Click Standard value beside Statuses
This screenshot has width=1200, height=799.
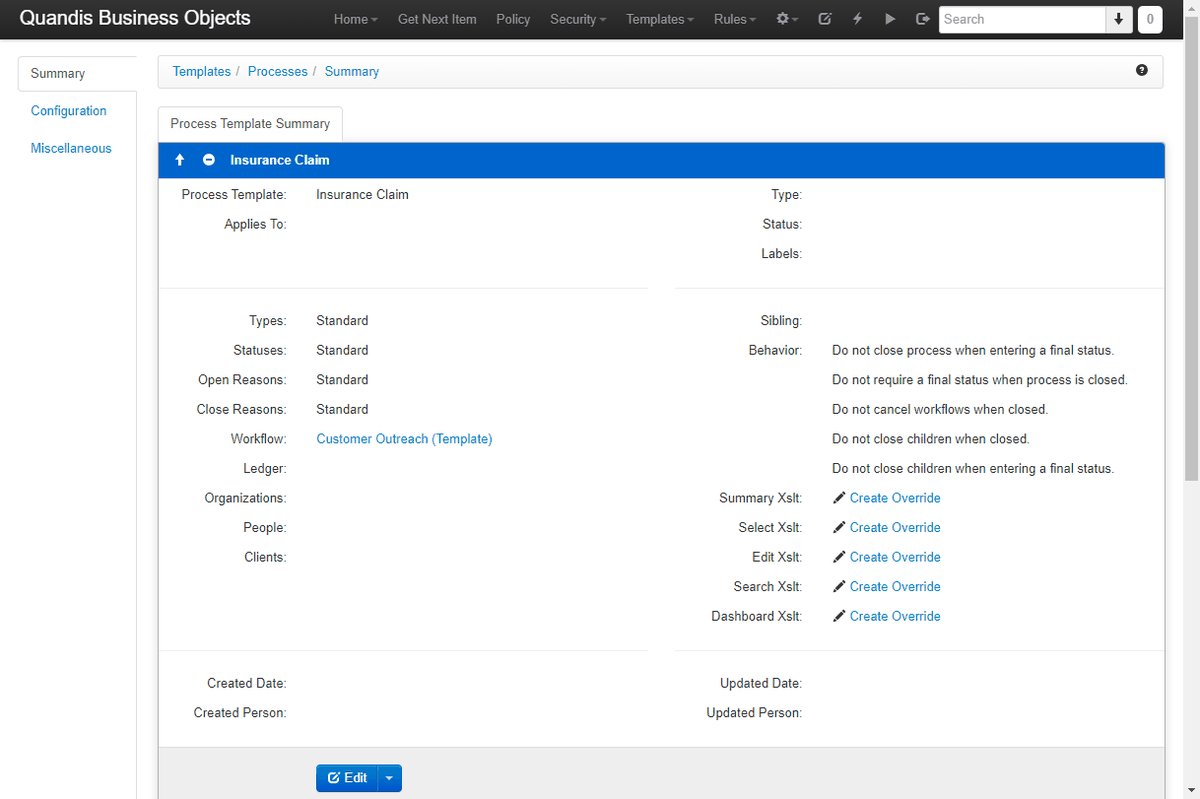coord(342,350)
